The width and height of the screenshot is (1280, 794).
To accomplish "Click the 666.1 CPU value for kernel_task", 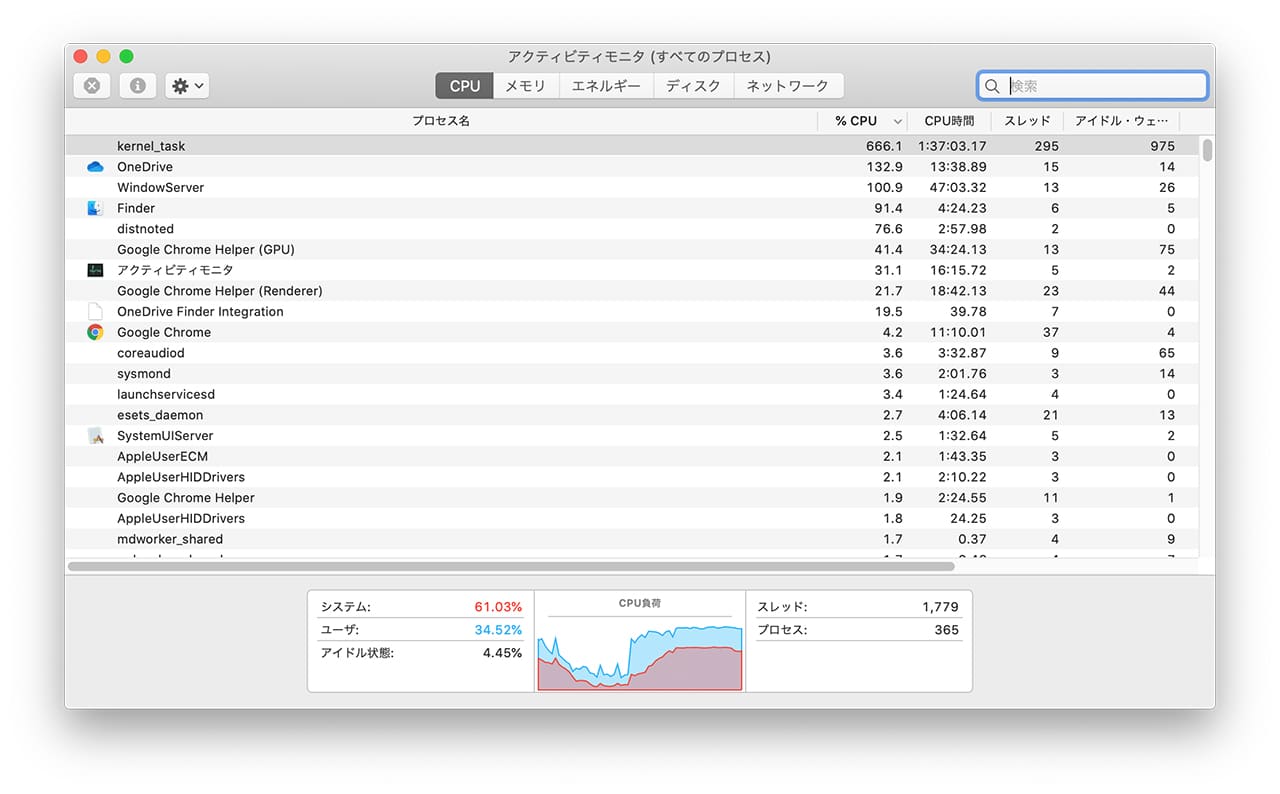I will pos(884,146).
